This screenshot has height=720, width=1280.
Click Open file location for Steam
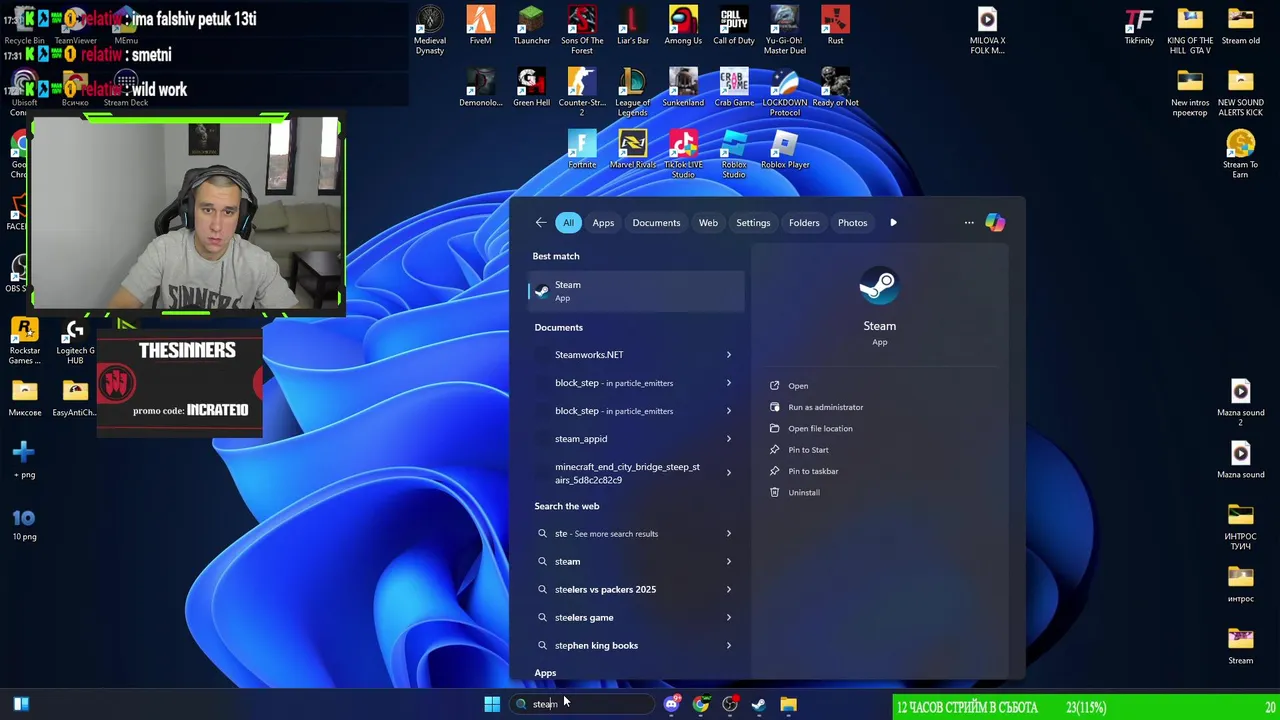click(x=820, y=428)
